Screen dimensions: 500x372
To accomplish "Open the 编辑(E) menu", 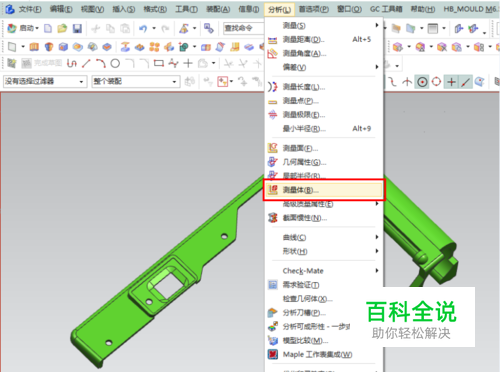I will tap(61, 9).
